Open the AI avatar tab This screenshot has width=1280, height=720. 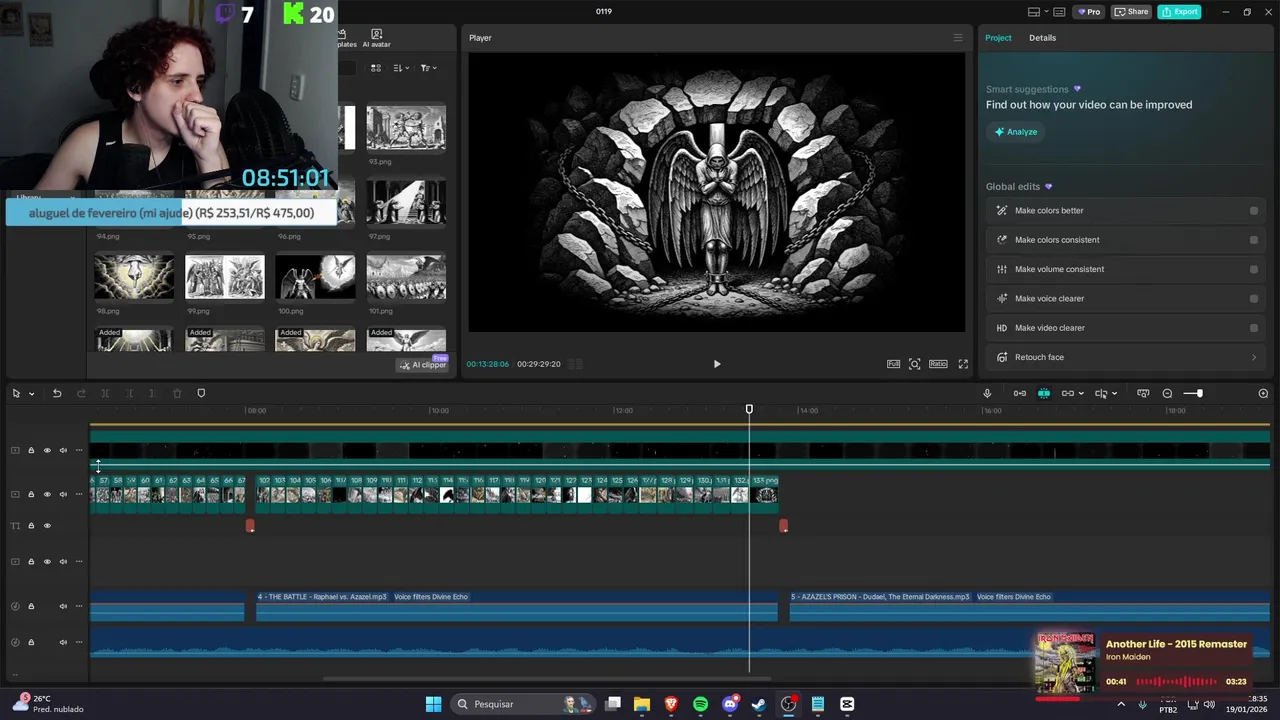point(376,39)
